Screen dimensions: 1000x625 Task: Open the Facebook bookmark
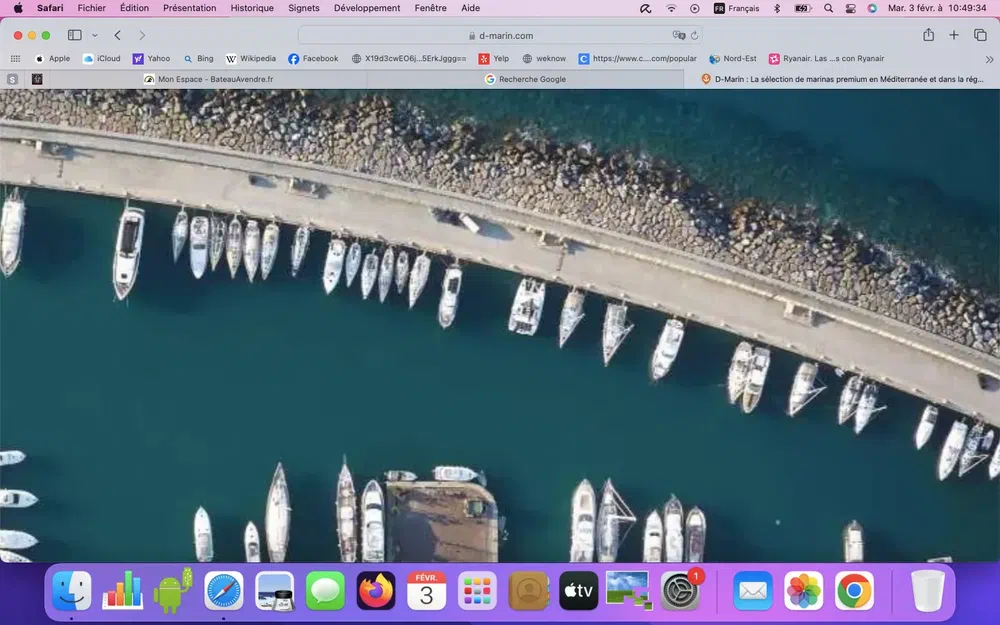tap(313, 59)
